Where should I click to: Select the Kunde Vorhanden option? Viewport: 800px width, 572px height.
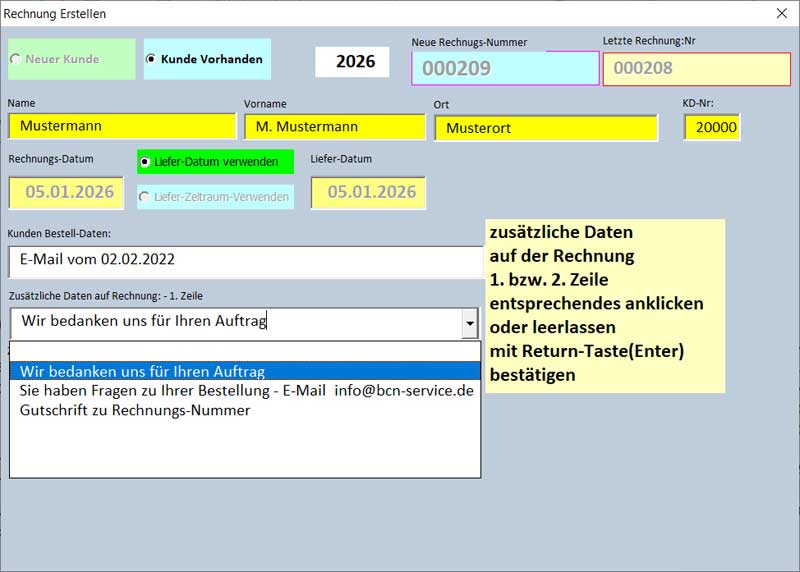[151, 59]
